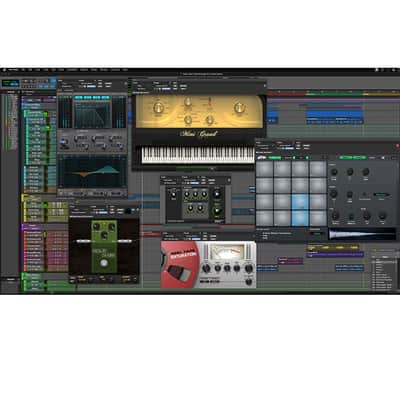Click the green button above the drum pads

coord(275,157)
